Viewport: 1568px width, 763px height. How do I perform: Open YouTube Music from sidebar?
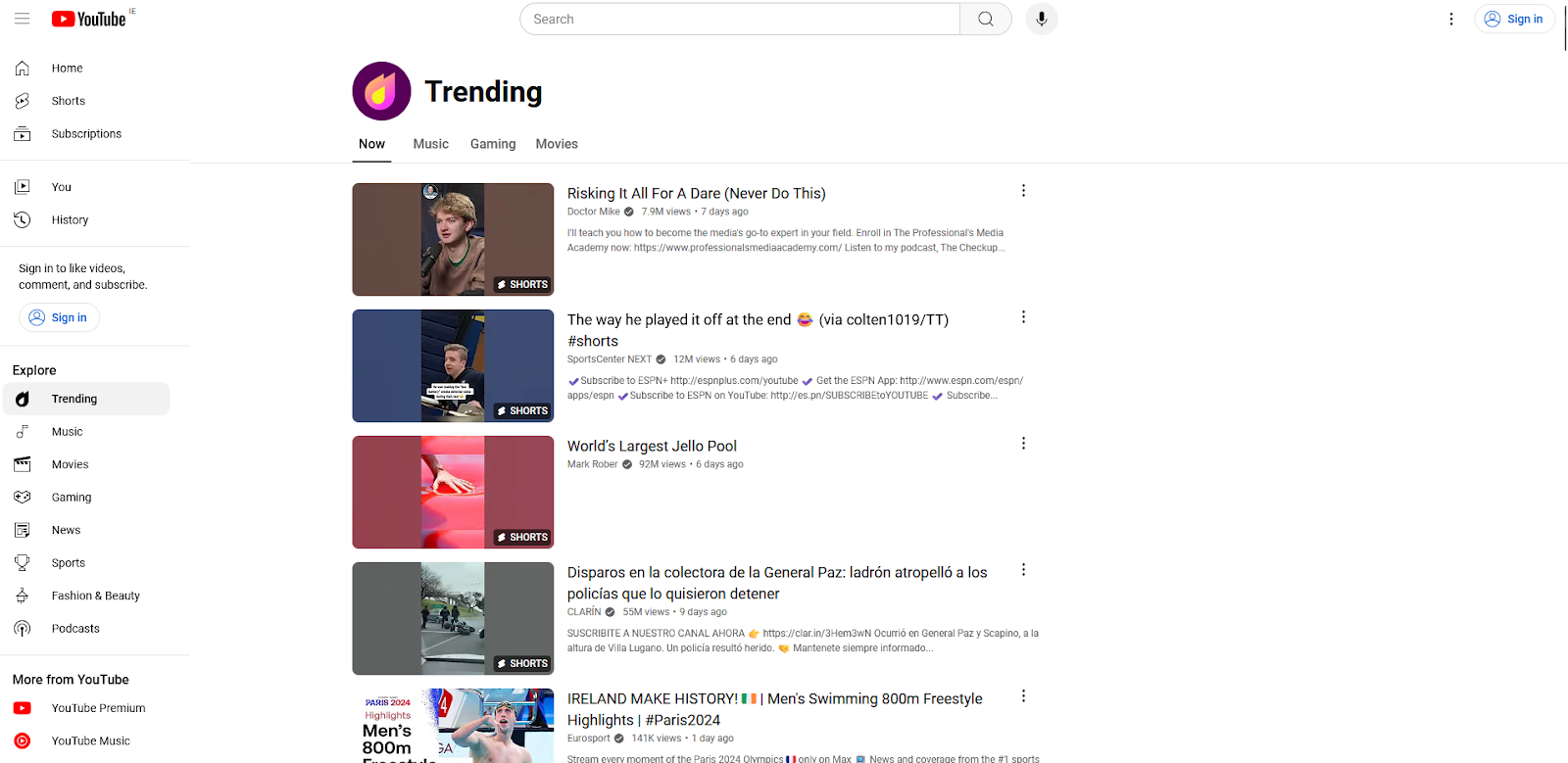[x=90, y=741]
